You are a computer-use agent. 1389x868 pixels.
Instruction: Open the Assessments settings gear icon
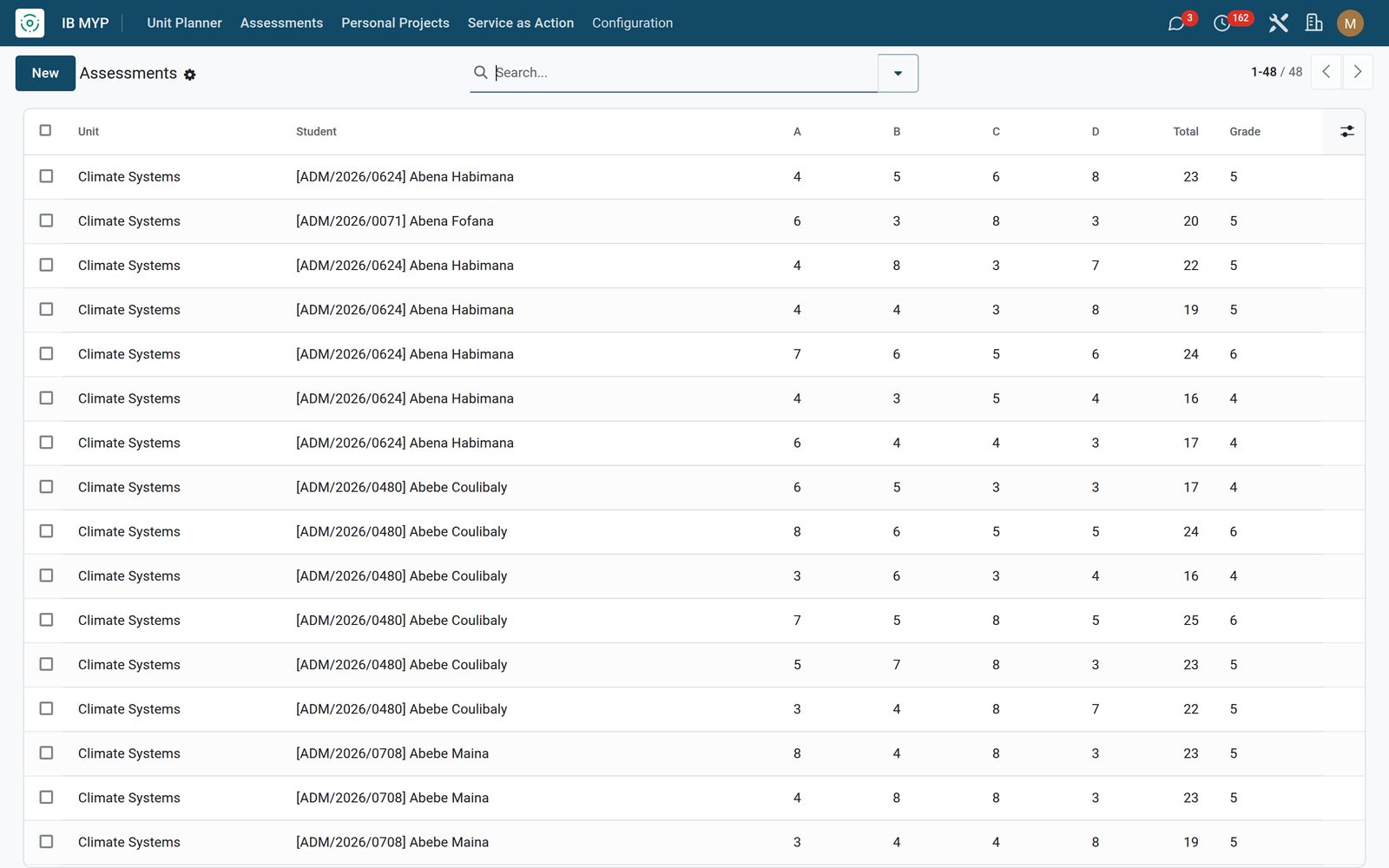coord(190,75)
